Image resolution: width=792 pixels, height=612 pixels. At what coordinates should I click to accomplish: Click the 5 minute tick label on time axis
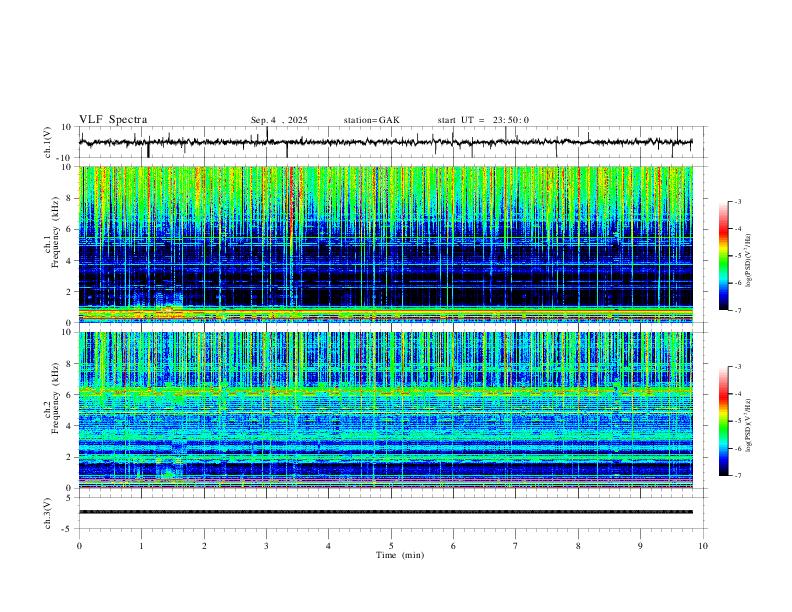point(391,546)
